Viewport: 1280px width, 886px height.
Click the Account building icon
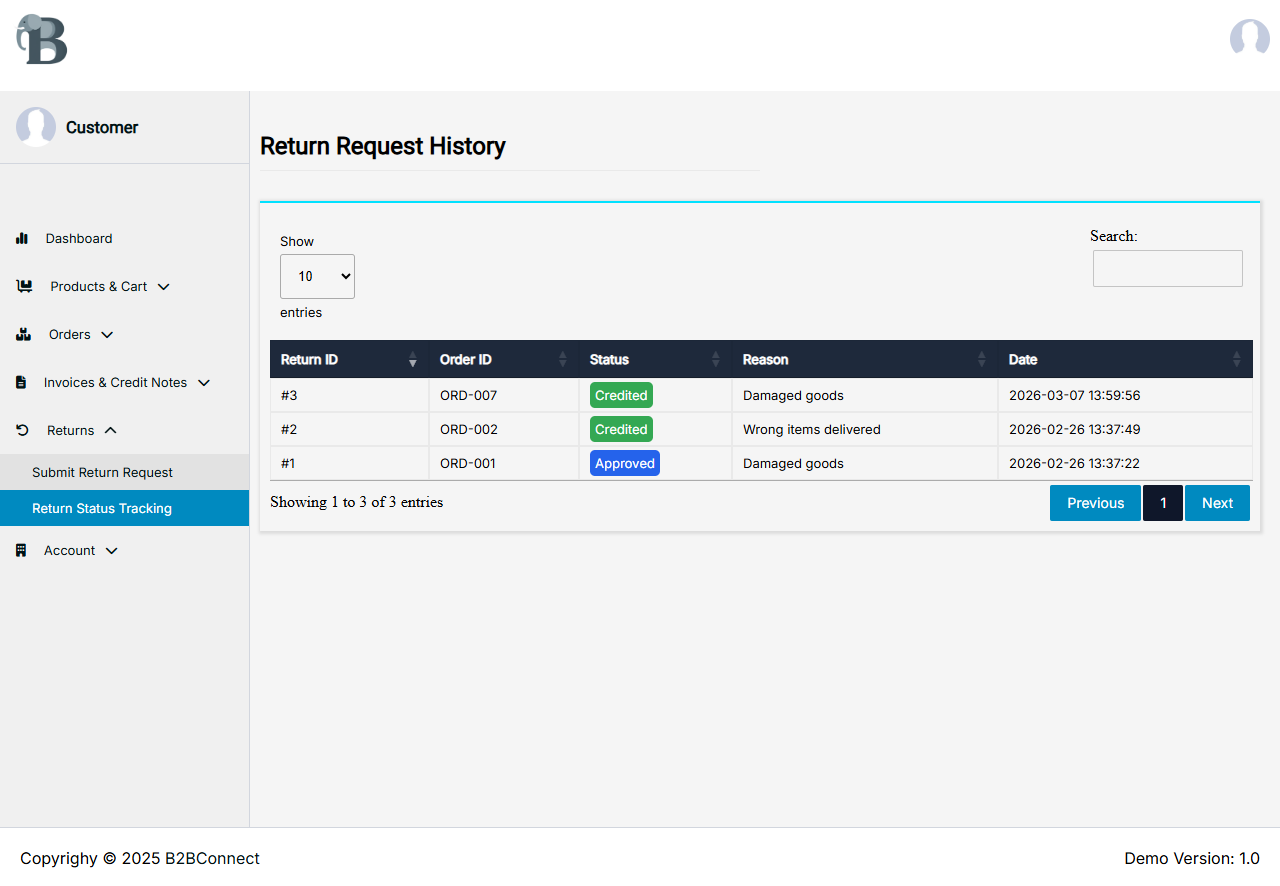pos(21,550)
